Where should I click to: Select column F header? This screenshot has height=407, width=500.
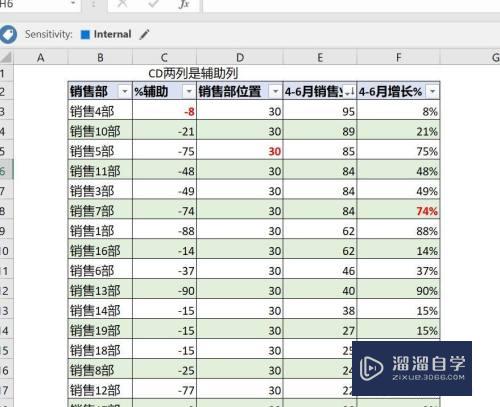pyautogui.click(x=398, y=57)
